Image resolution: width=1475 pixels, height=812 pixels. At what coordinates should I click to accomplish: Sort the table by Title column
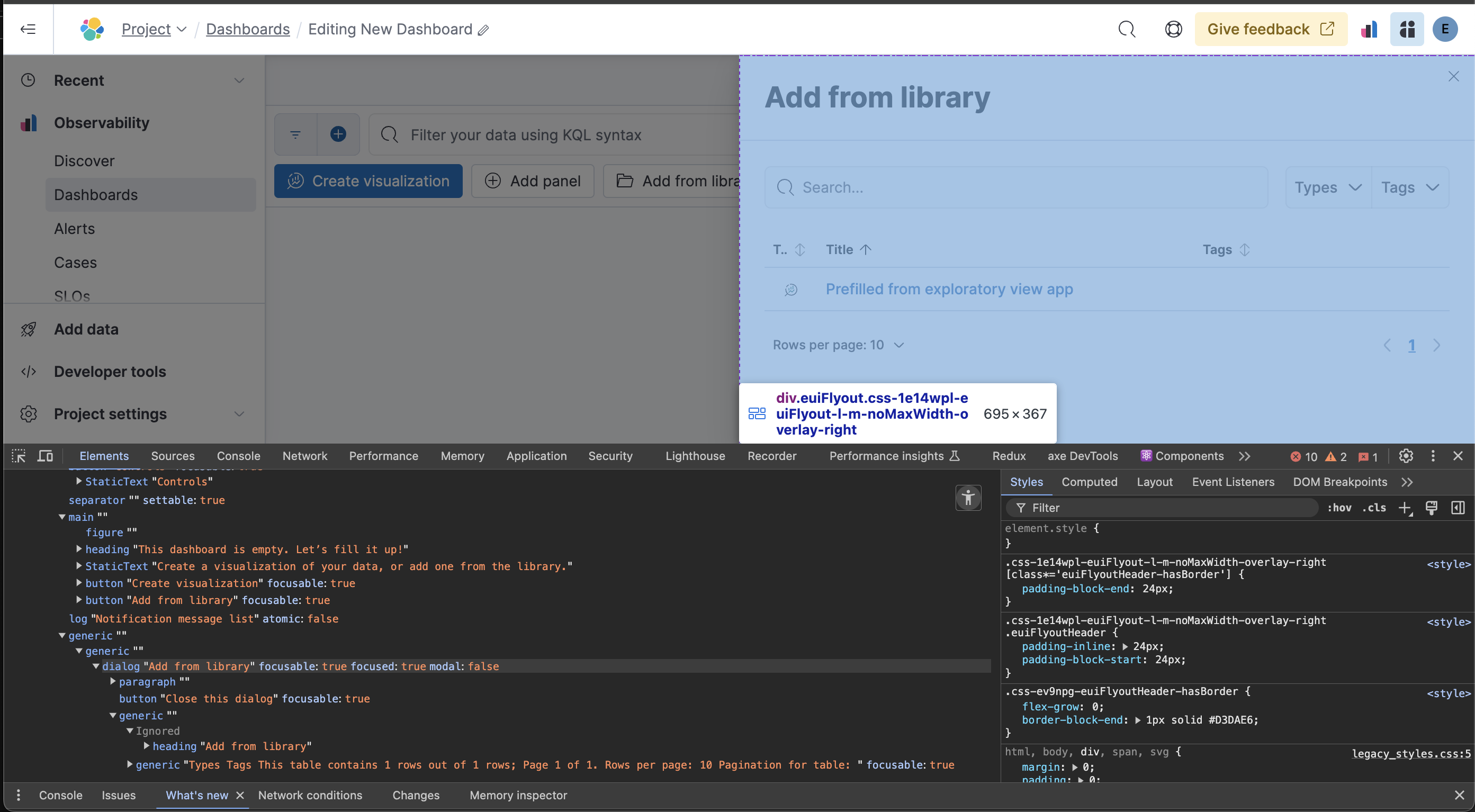(x=848, y=250)
